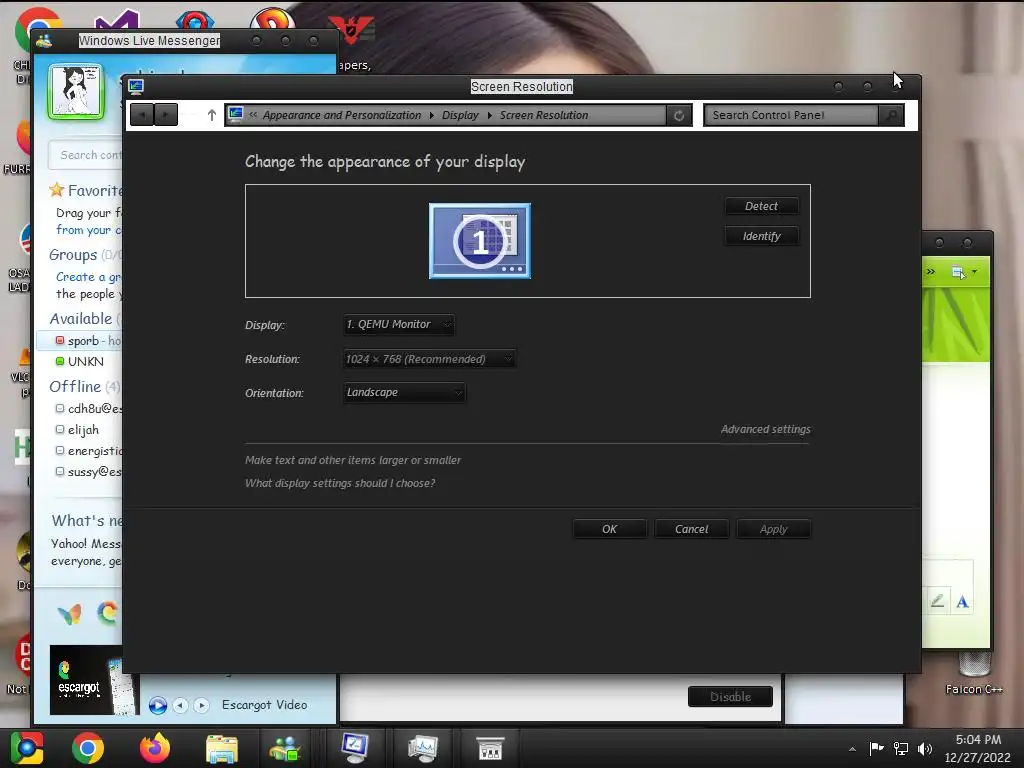Click the Up arrow to parent folder
Viewport: 1024px width, 768px height.
point(212,116)
